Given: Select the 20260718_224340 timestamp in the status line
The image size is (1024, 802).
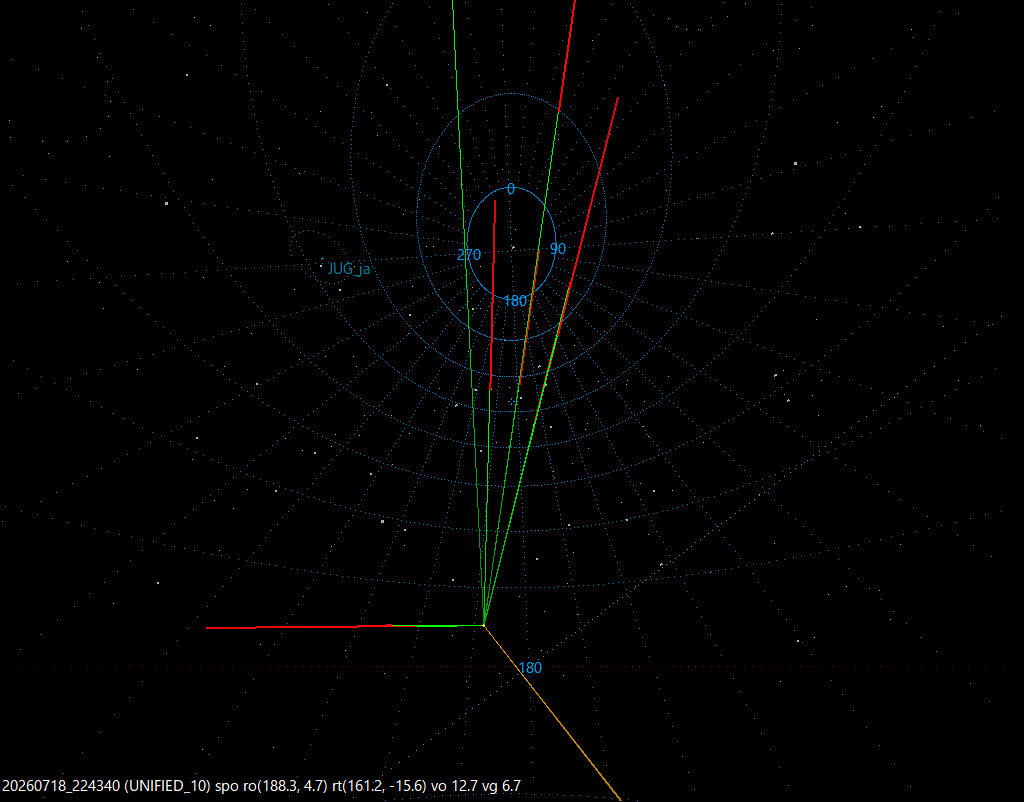Looking at the screenshot, I should [x=61, y=786].
